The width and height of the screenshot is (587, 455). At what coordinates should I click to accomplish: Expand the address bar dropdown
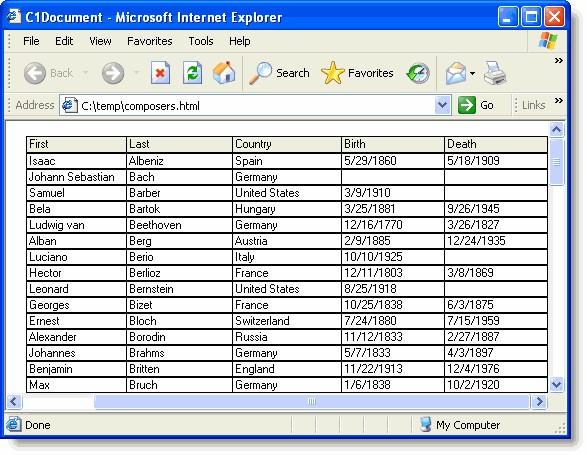pos(442,105)
